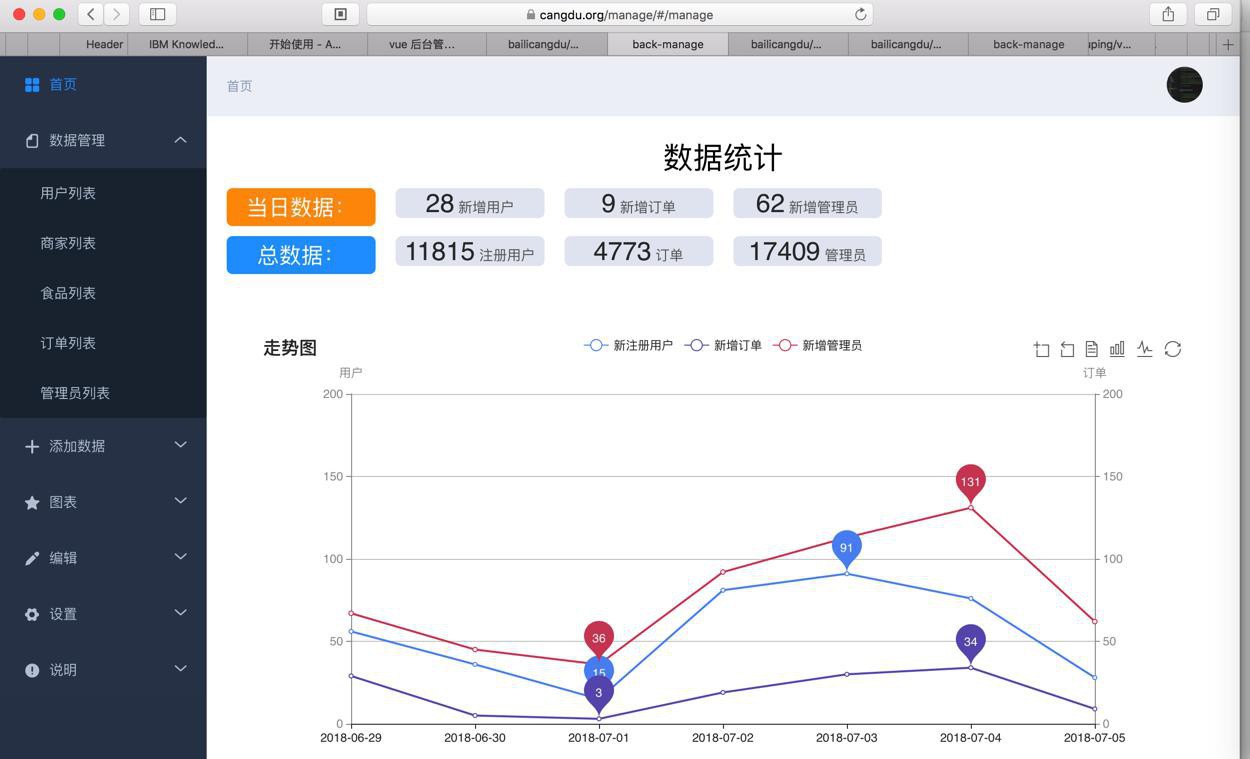Click the 17409 管理员 stat box
Image resolution: width=1250 pixels, height=759 pixels.
tap(807, 251)
